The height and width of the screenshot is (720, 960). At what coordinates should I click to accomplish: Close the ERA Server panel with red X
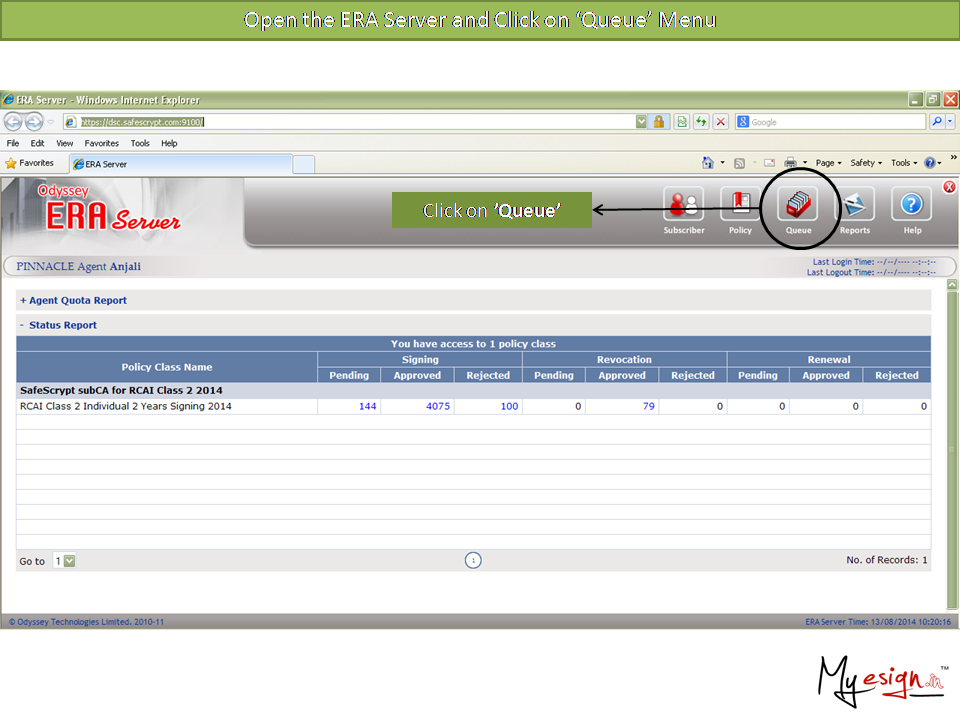click(949, 187)
